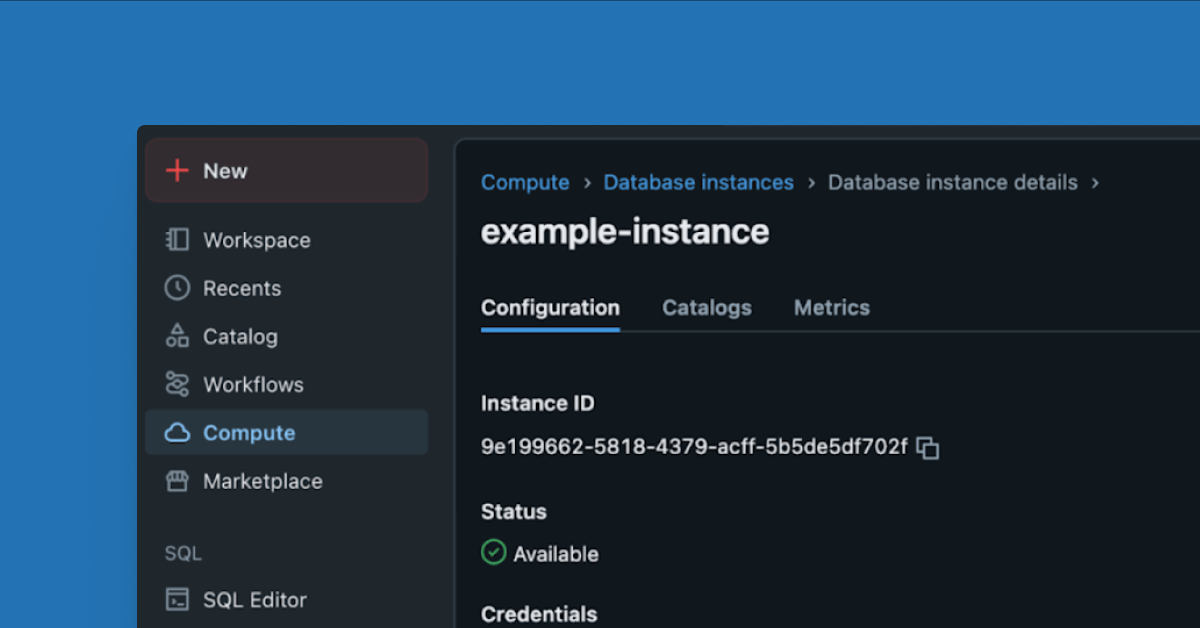Navigate to Database instances breadcrumb

tap(698, 183)
